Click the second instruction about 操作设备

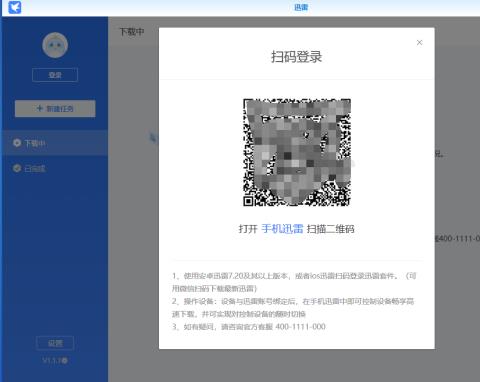pos(293,307)
